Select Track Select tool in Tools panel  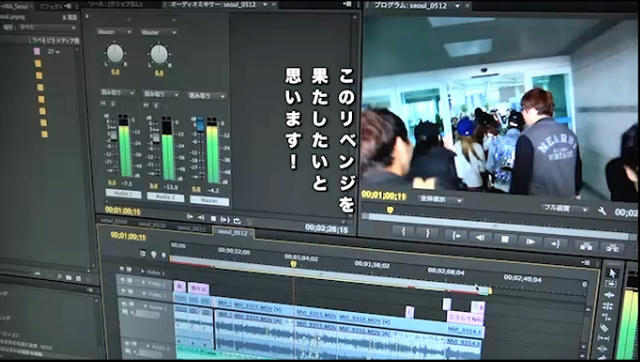coord(611,284)
